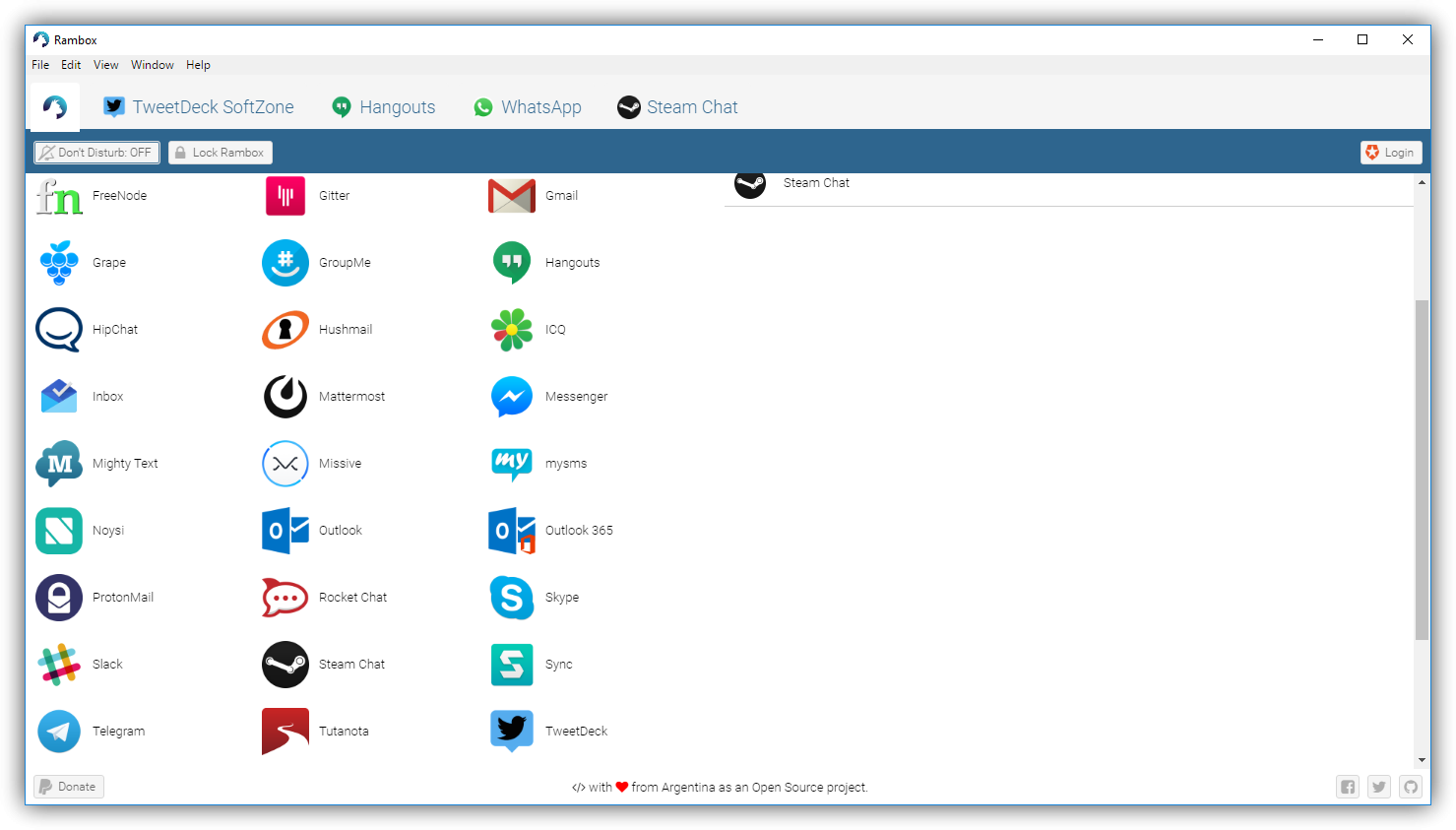Image resolution: width=1456 pixels, height=830 pixels.
Task: Pick the mysms service icon
Action: [x=512, y=464]
